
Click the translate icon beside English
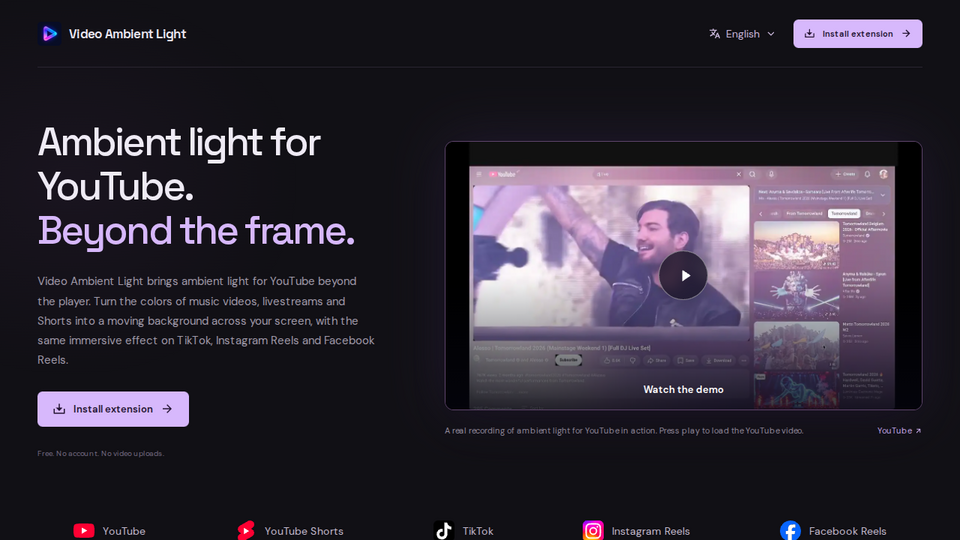(714, 34)
